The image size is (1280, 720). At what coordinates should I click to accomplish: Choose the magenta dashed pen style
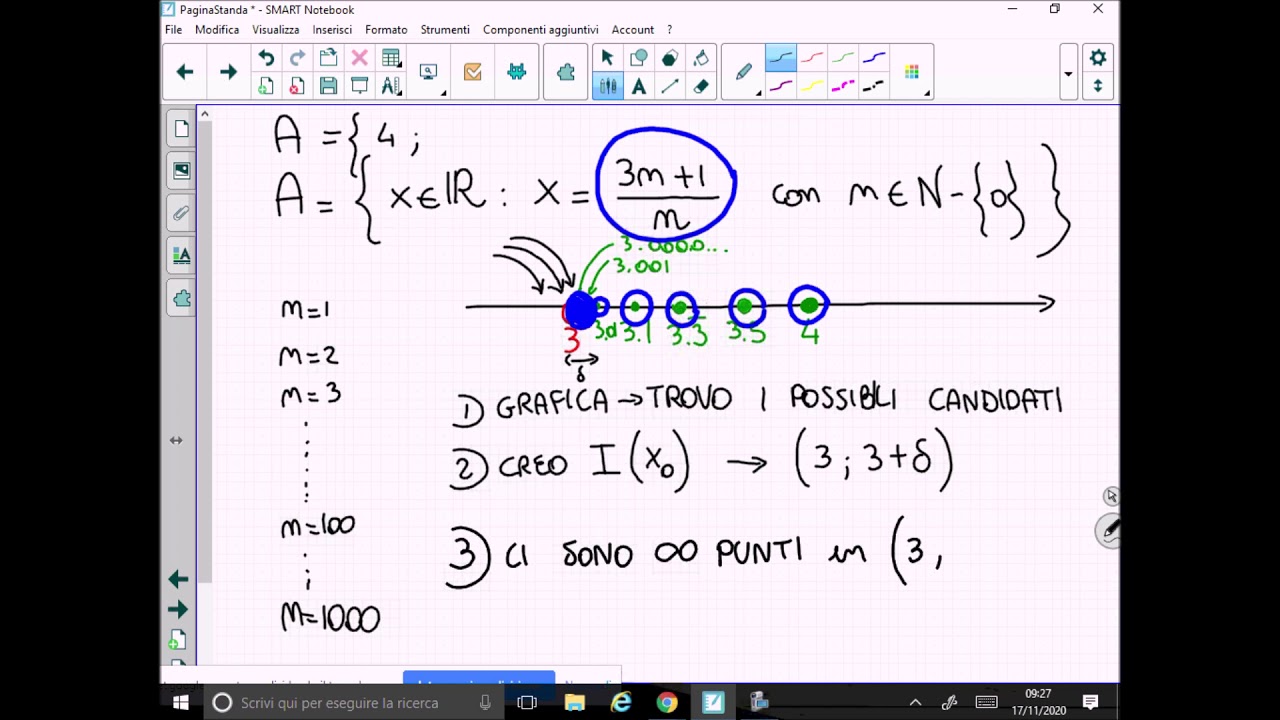click(x=843, y=87)
